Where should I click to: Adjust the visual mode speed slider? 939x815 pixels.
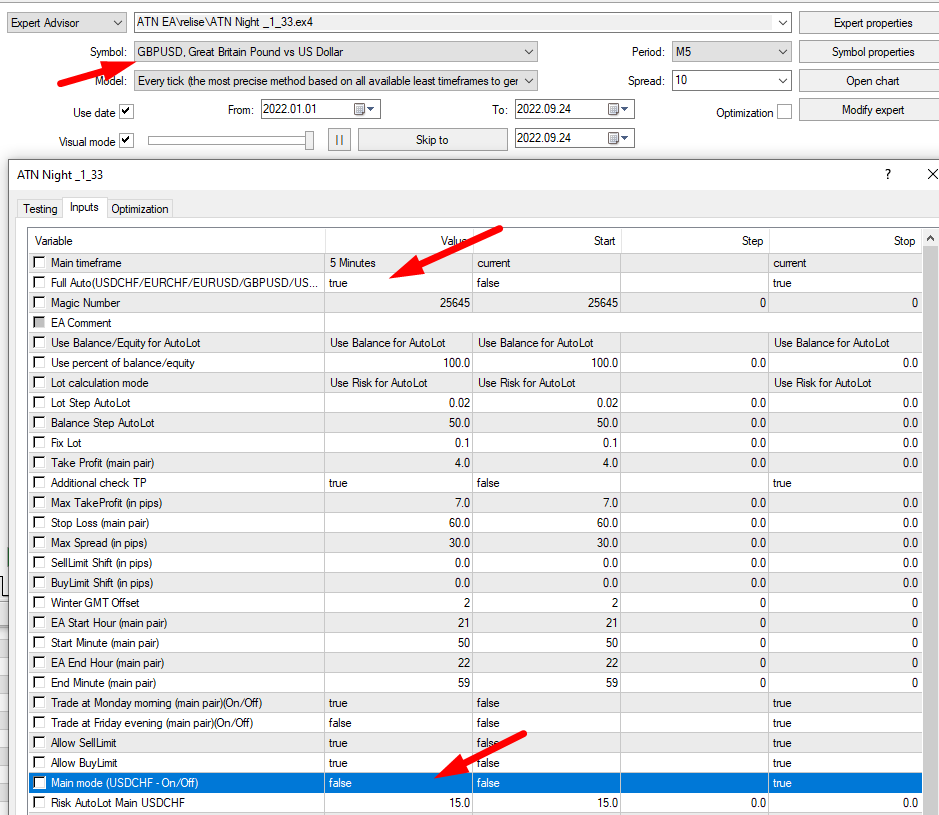click(309, 140)
